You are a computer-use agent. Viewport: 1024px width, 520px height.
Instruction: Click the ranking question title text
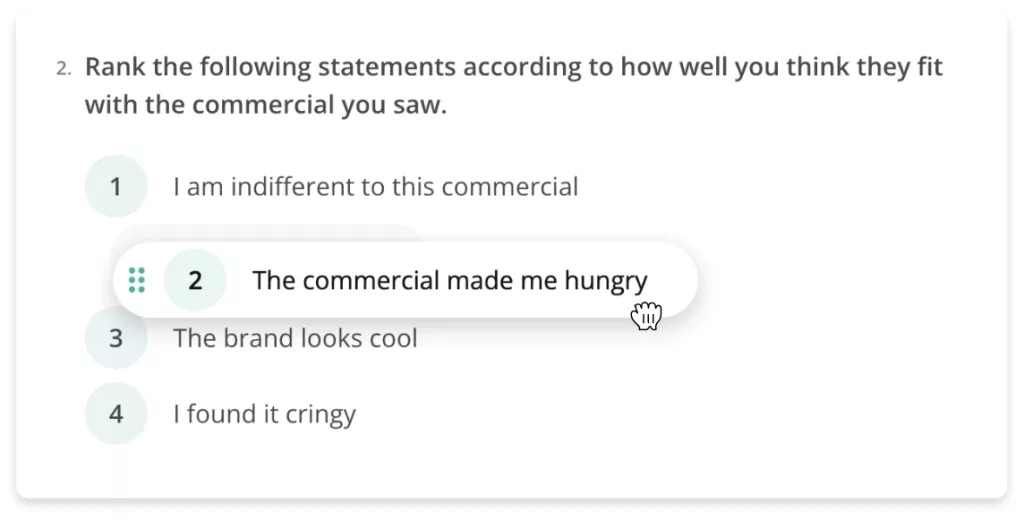[514, 85]
